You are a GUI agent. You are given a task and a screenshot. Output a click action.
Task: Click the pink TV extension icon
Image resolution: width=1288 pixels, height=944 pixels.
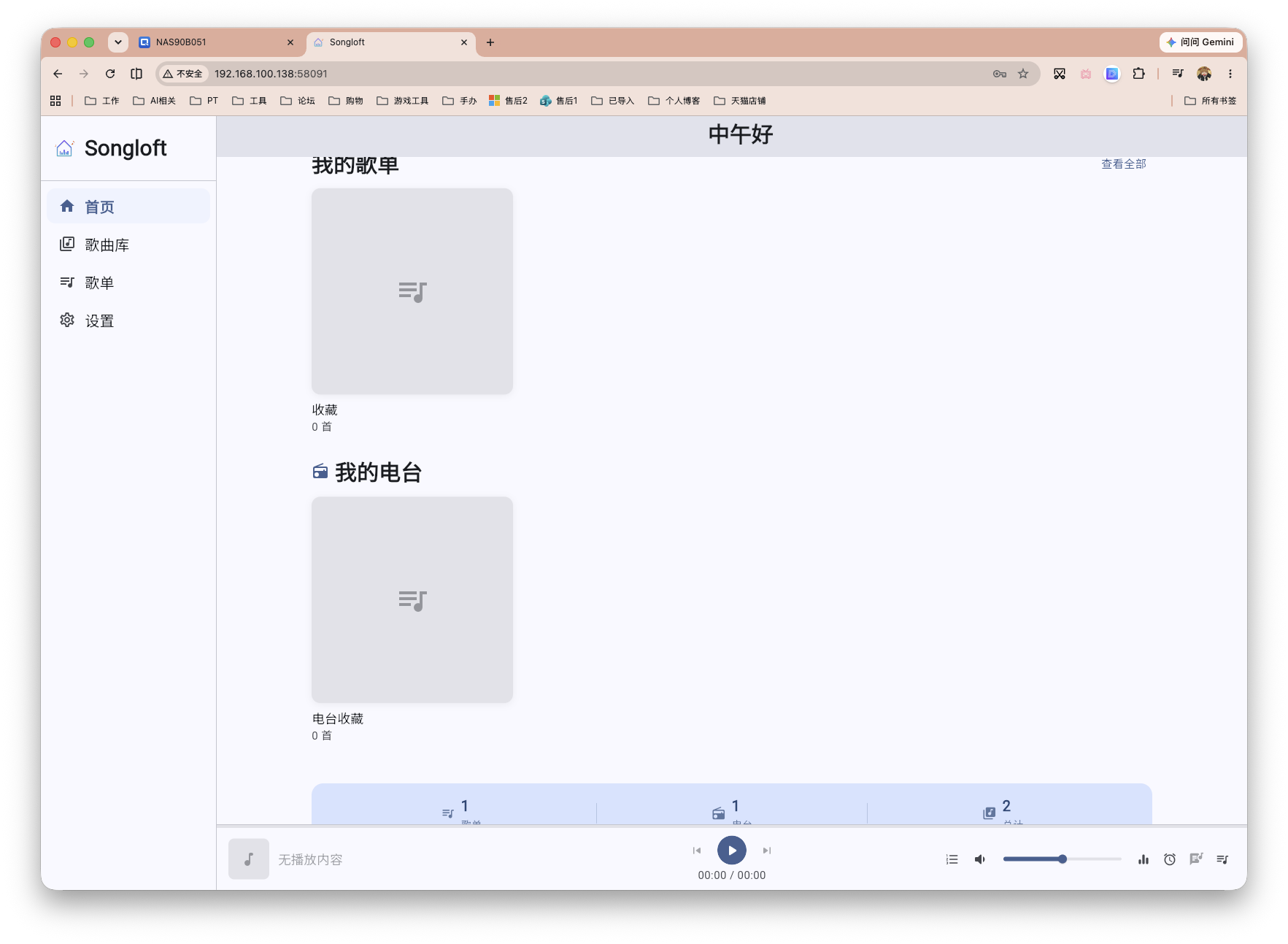[x=1086, y=74]
